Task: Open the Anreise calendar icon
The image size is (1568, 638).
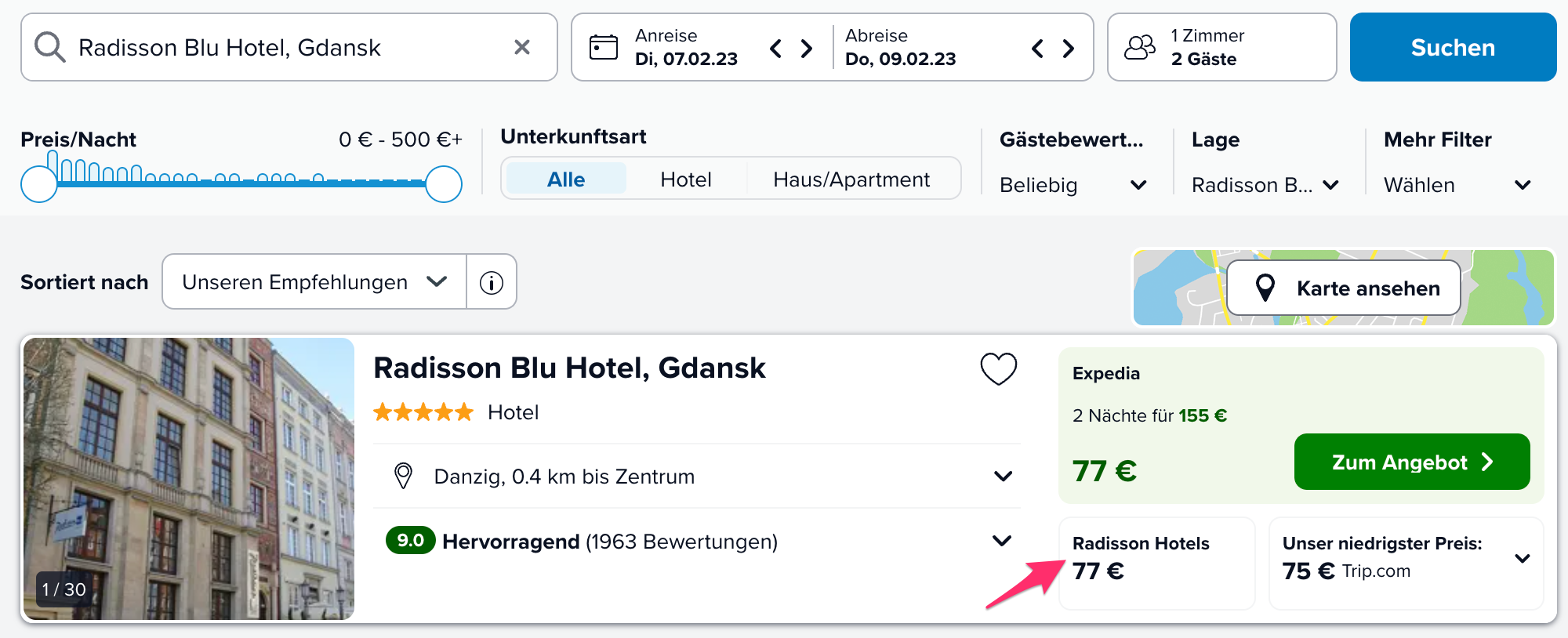Action: tap(604, 47)
